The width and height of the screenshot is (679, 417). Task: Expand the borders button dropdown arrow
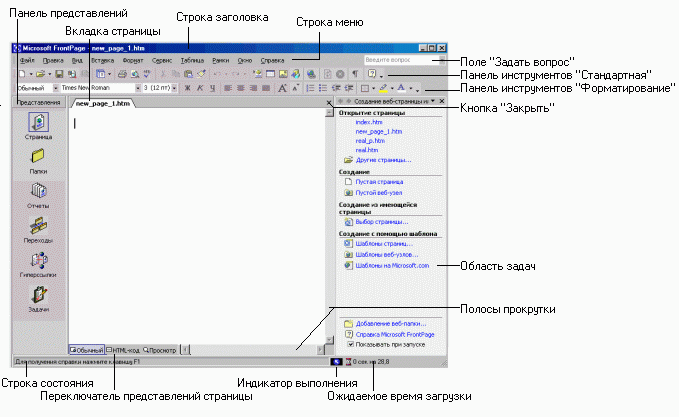(x=373, y=88)
